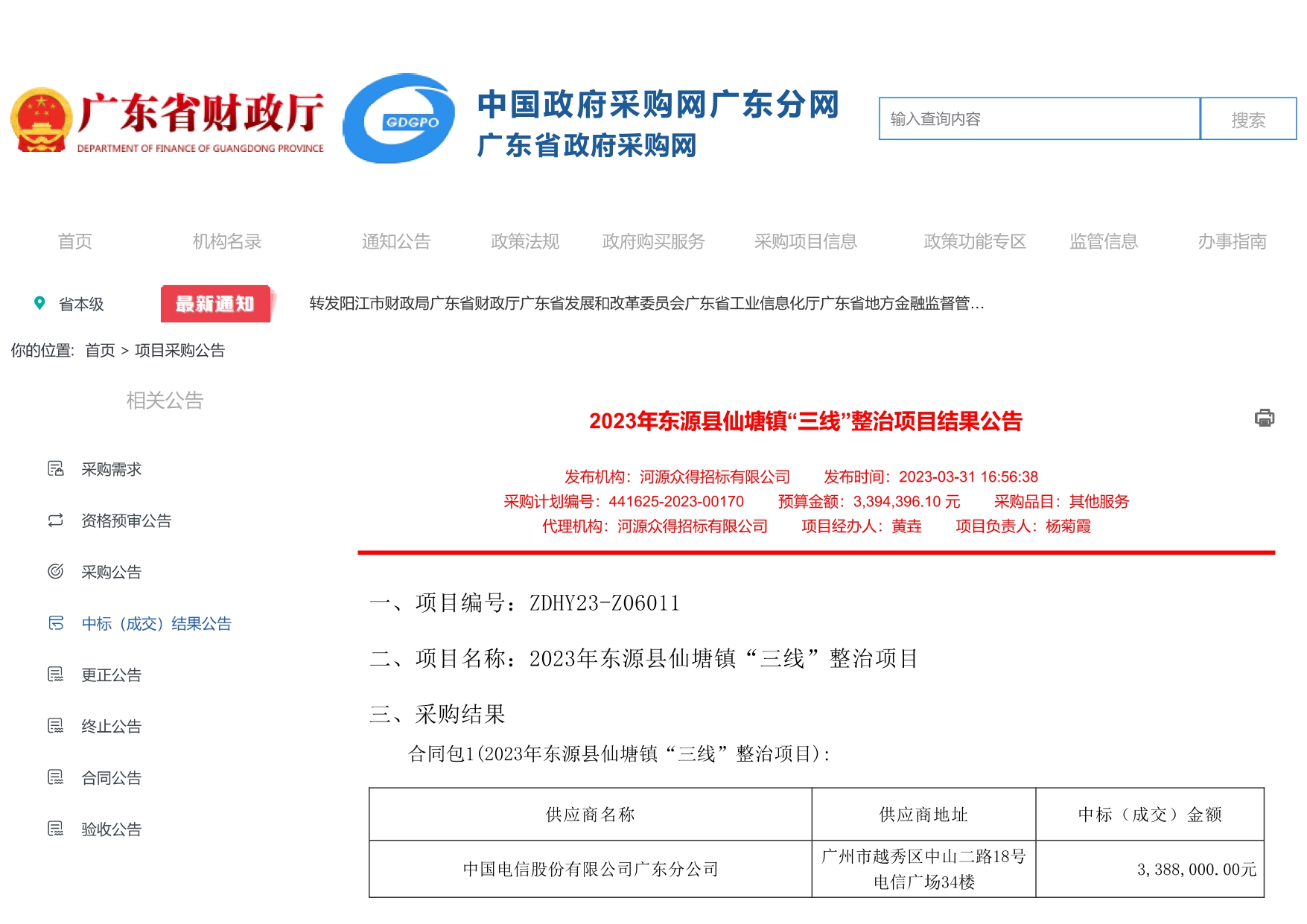Click the 终止公告 document icon

pos(55,726)
